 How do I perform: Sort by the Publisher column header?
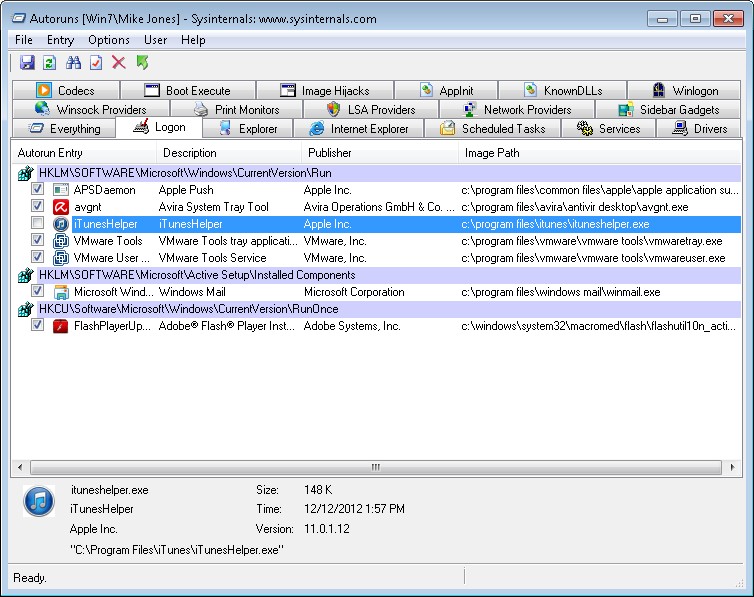click(x=380, y=153)
